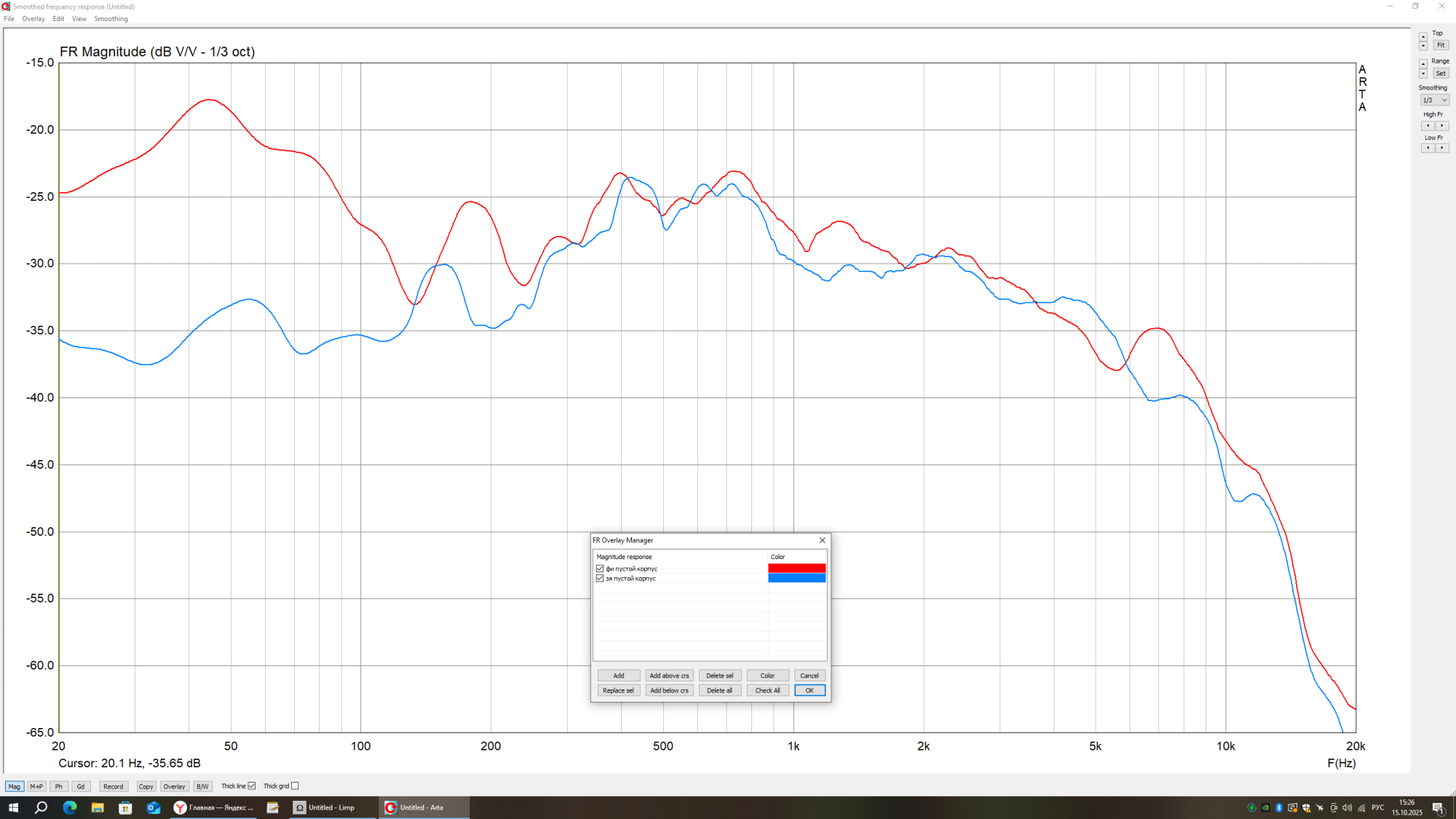The image size is (1456, 819).
Task: Click the blue color swatch of second overlay
Action: click(x=796, y=578)
